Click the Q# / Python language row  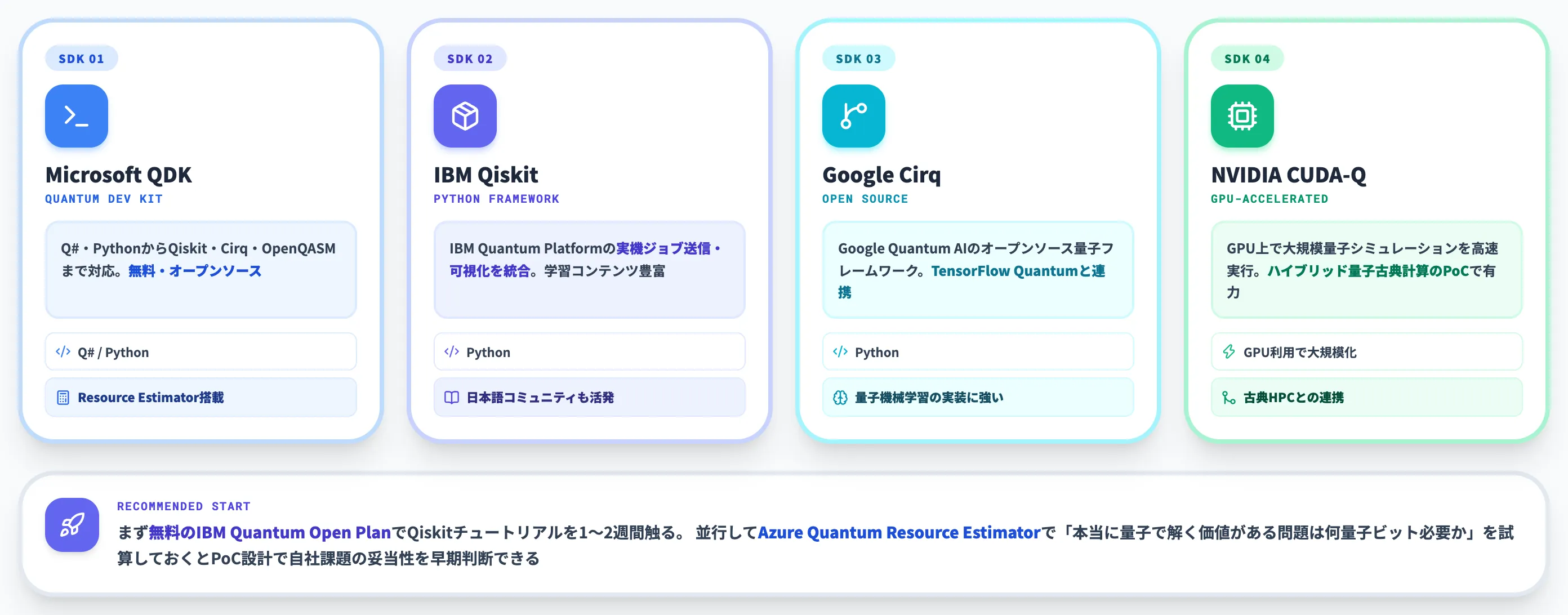[201, 352]
